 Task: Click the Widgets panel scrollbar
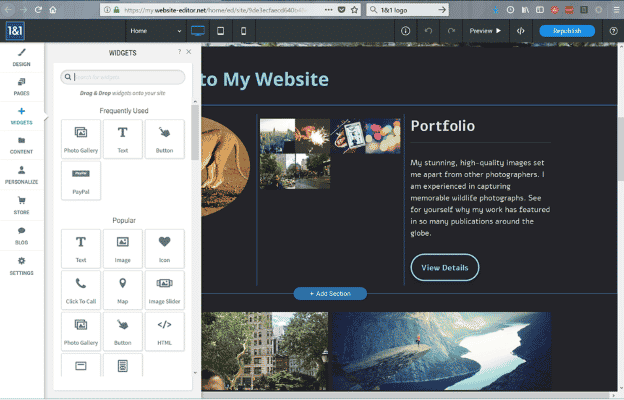click(195, 132)
